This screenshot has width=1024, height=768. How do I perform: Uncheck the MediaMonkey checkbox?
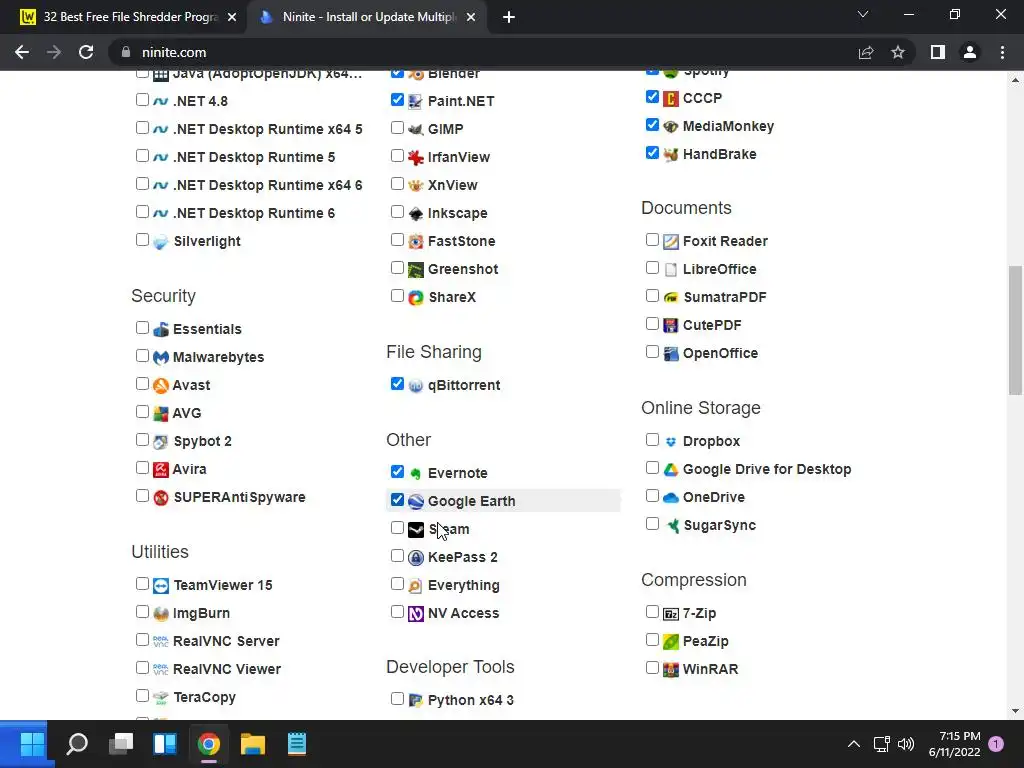652,125
